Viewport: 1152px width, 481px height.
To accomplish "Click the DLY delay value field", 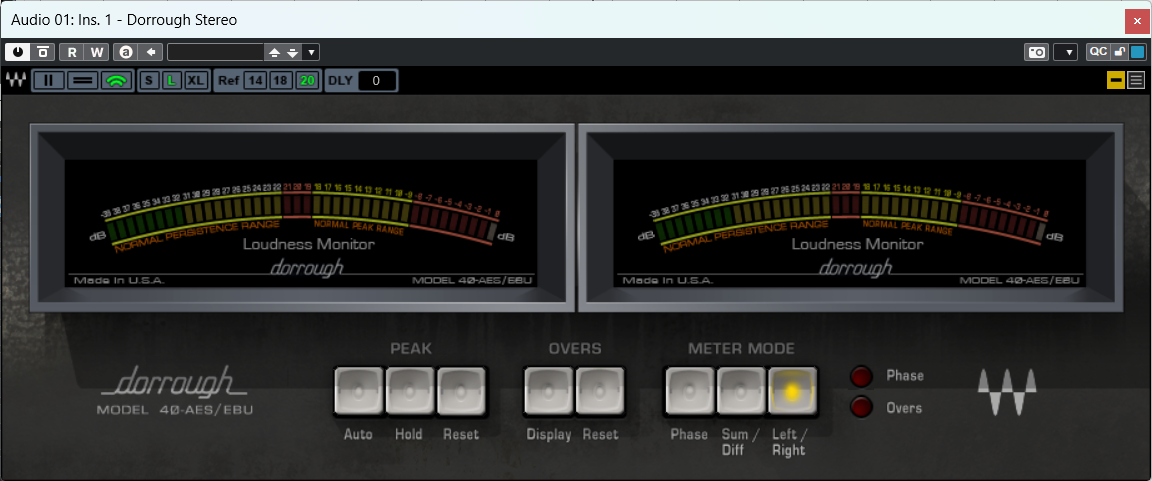I will click(x=377, y=81).
